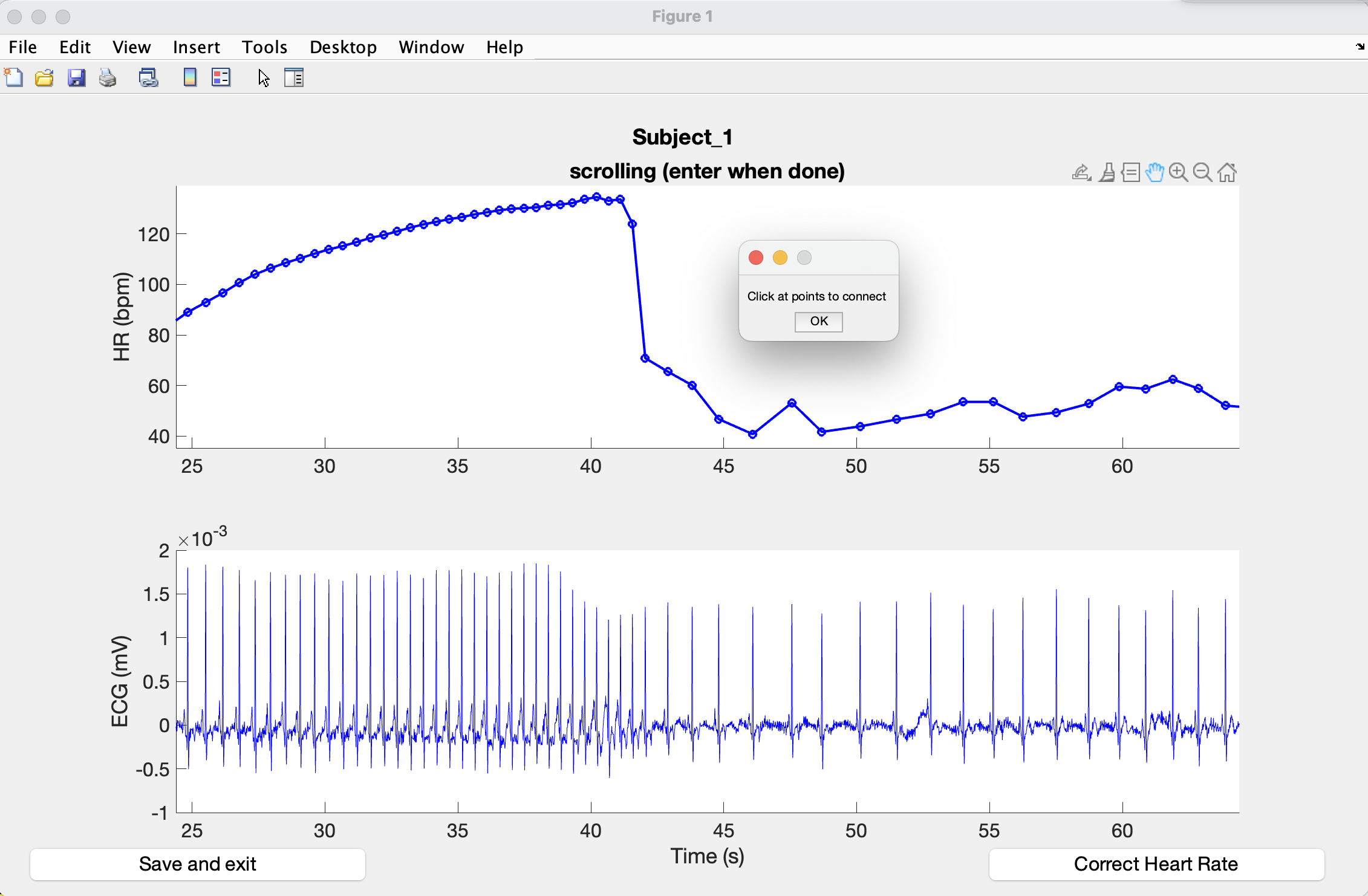The image size is (1368, 896).
Task: Click the New Figure toolbar icon
Action: coord(13,78)
